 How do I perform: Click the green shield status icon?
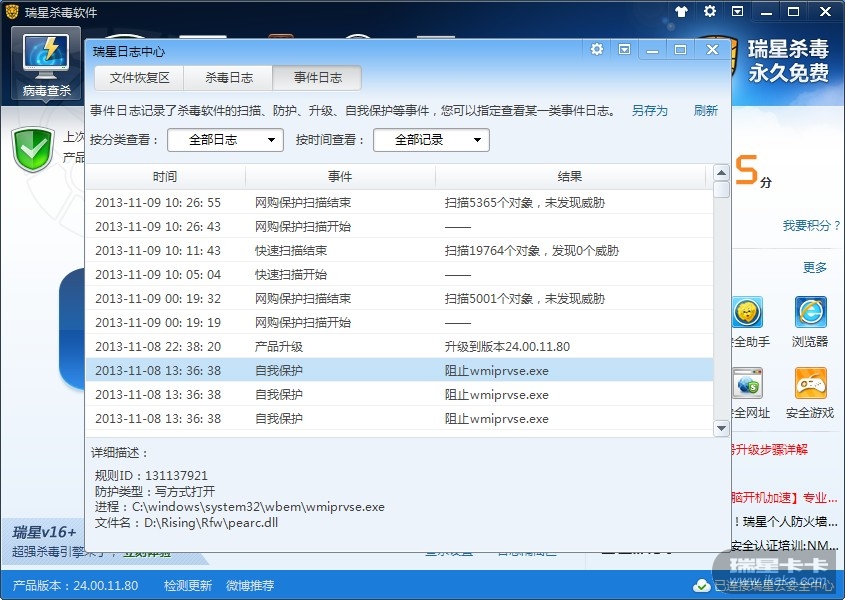click(x=32, y=149)
